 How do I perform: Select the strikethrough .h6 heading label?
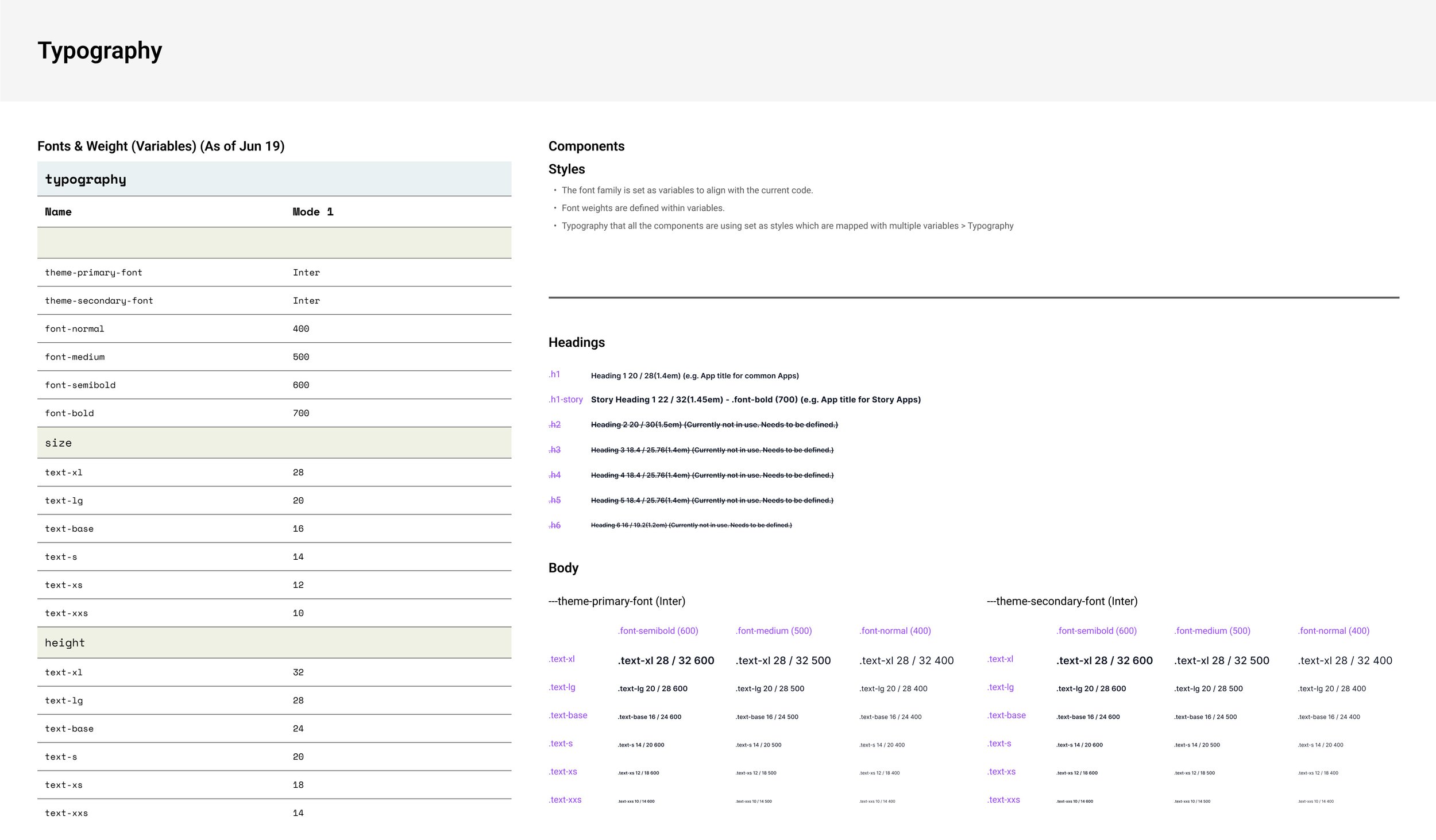pos(554,525)
